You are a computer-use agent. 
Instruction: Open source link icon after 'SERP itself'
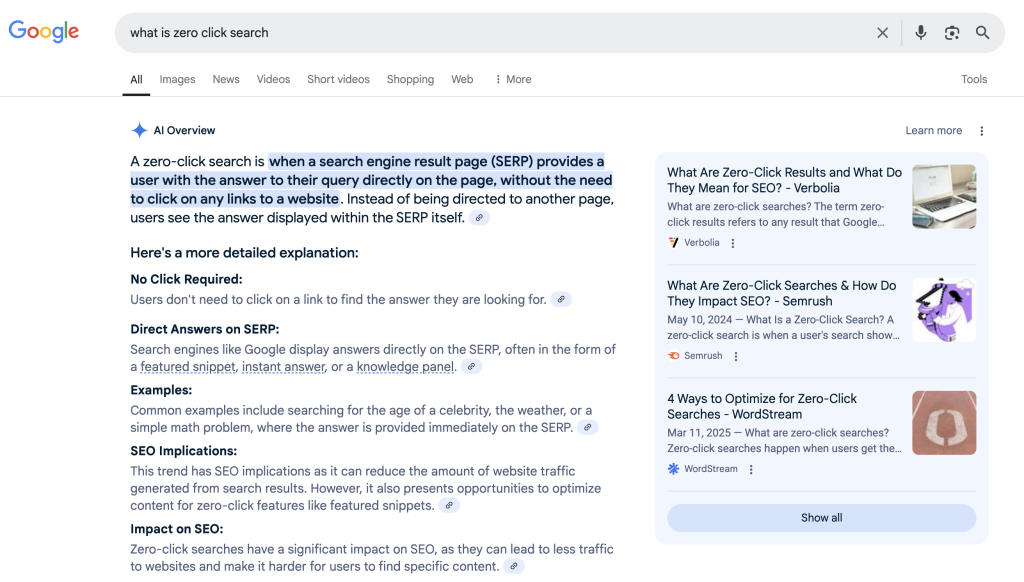tap(479, 218)
